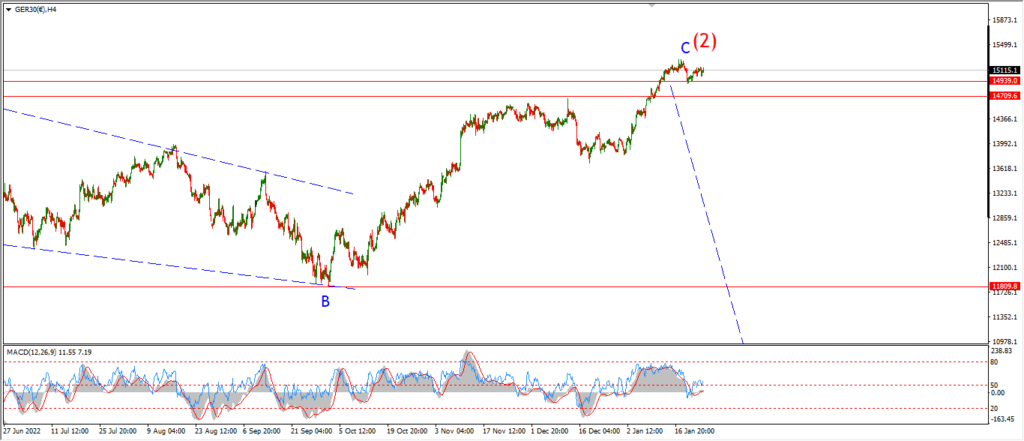
Task: Click the 27 Jun 2022 date label
Action: pyautogui.click(x=24, y=432)
